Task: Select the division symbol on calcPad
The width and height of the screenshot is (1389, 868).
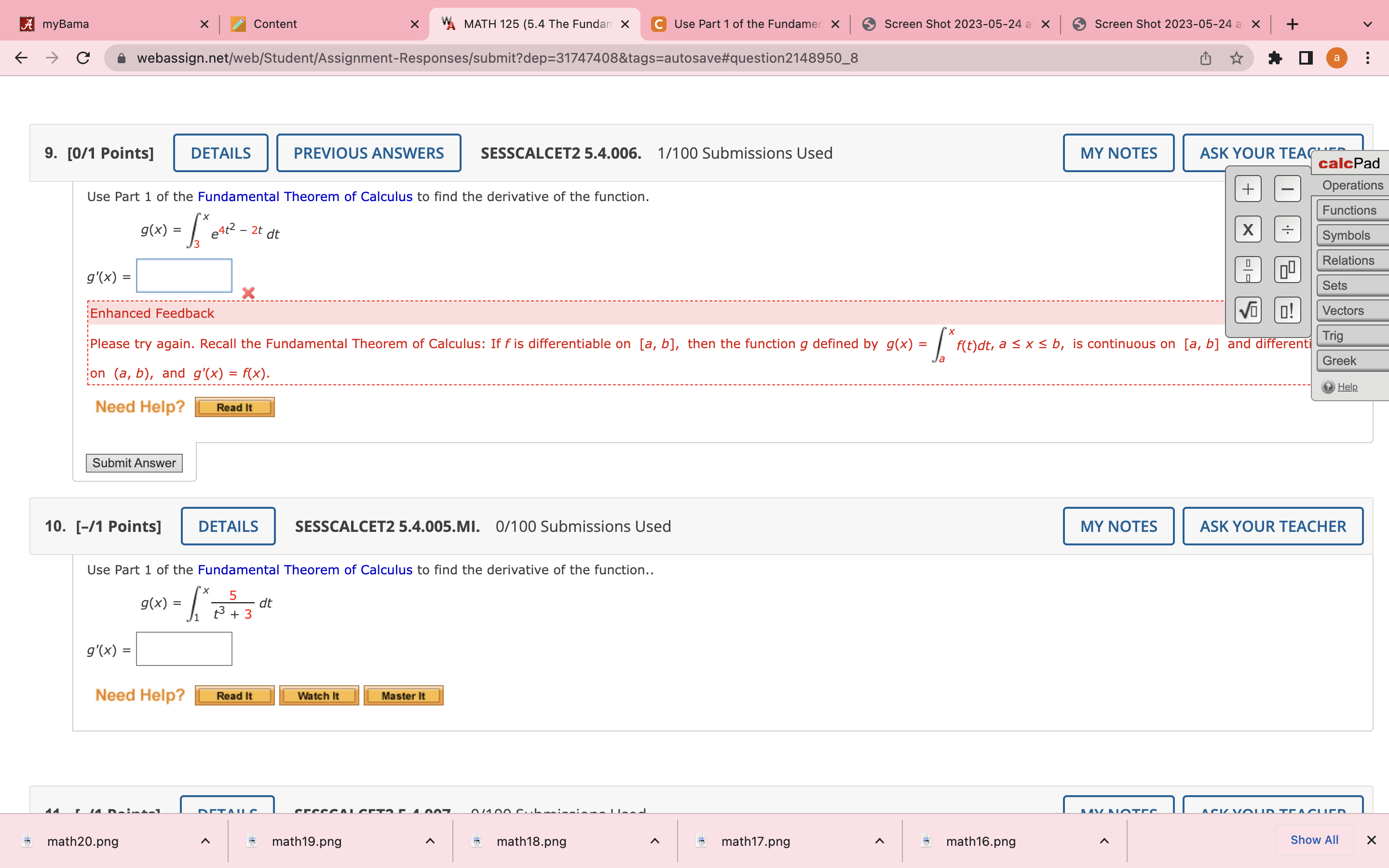Action: coord(1287,229)
